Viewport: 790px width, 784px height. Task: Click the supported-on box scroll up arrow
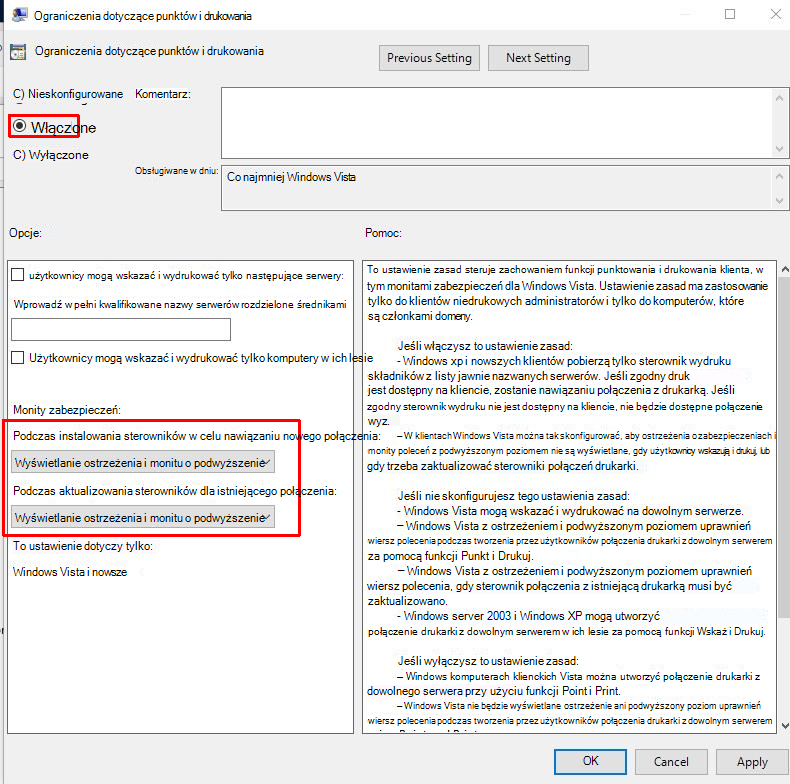click(779, 176)
